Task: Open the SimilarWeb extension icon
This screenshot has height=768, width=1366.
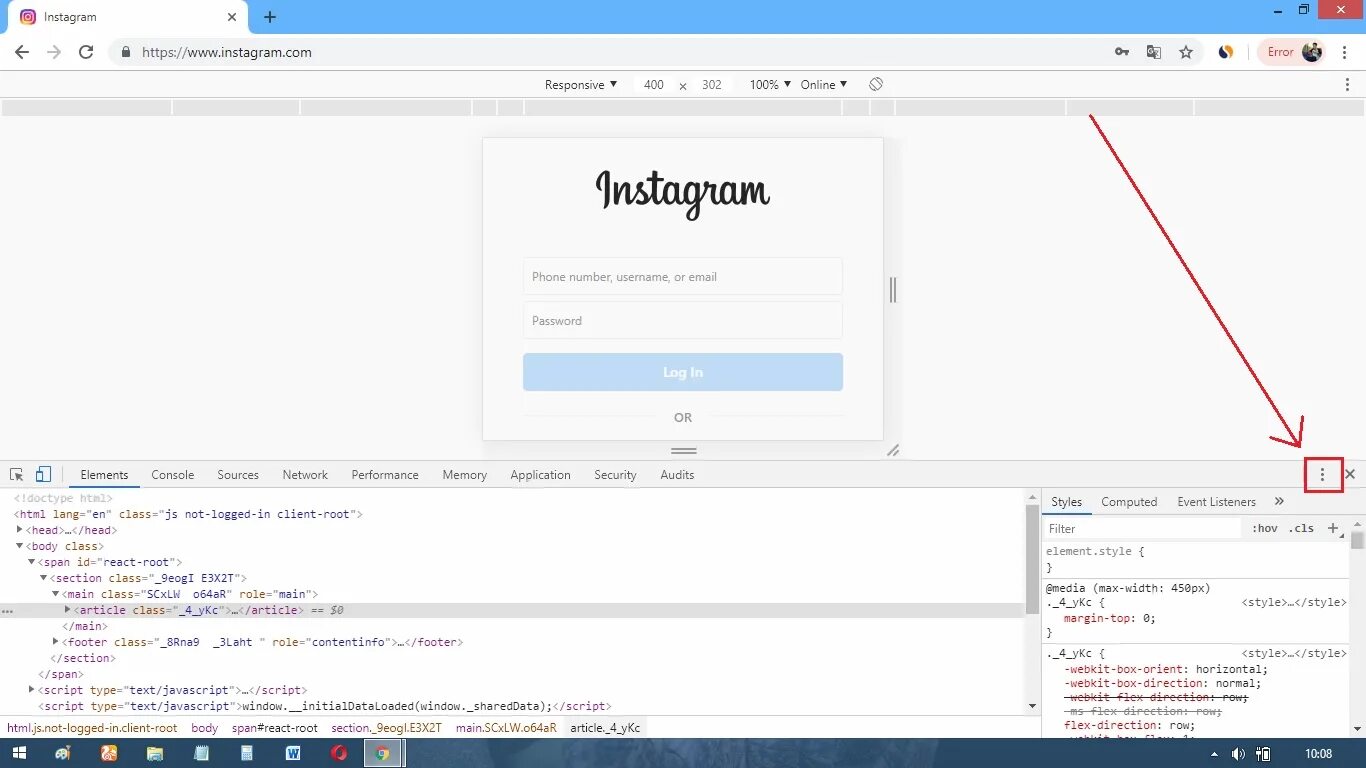Action: tap(1226, 52)
